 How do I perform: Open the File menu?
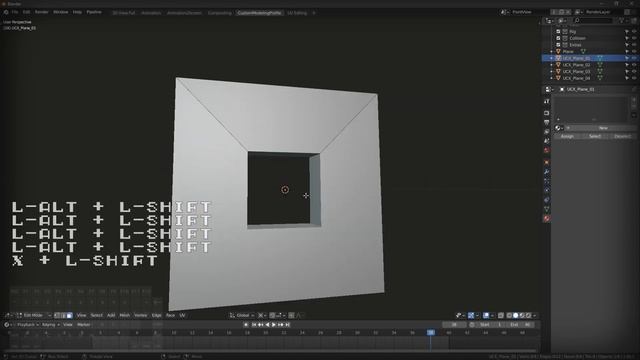(x=15, y=12)
